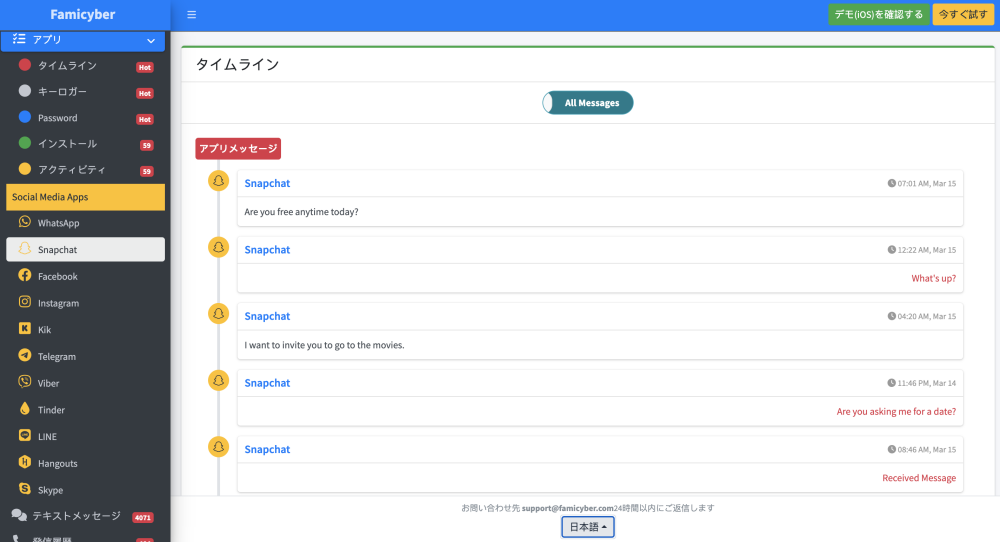Click the Instagram icon in sidebar
Viewport: 1000px width, 542px height.
click(25, 302)
